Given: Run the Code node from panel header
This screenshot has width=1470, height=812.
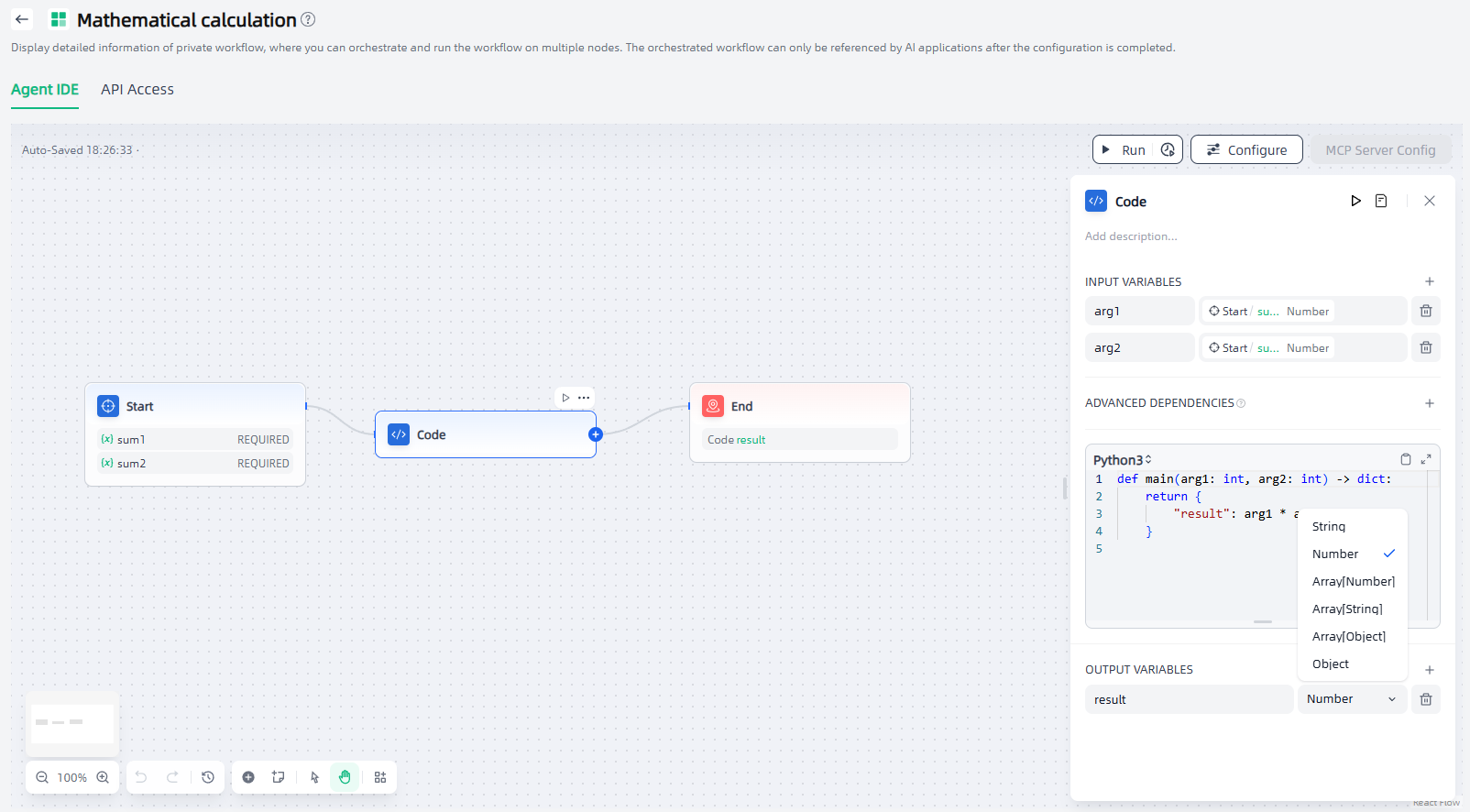Looking at the screenshot, I should pos(1355,201).
